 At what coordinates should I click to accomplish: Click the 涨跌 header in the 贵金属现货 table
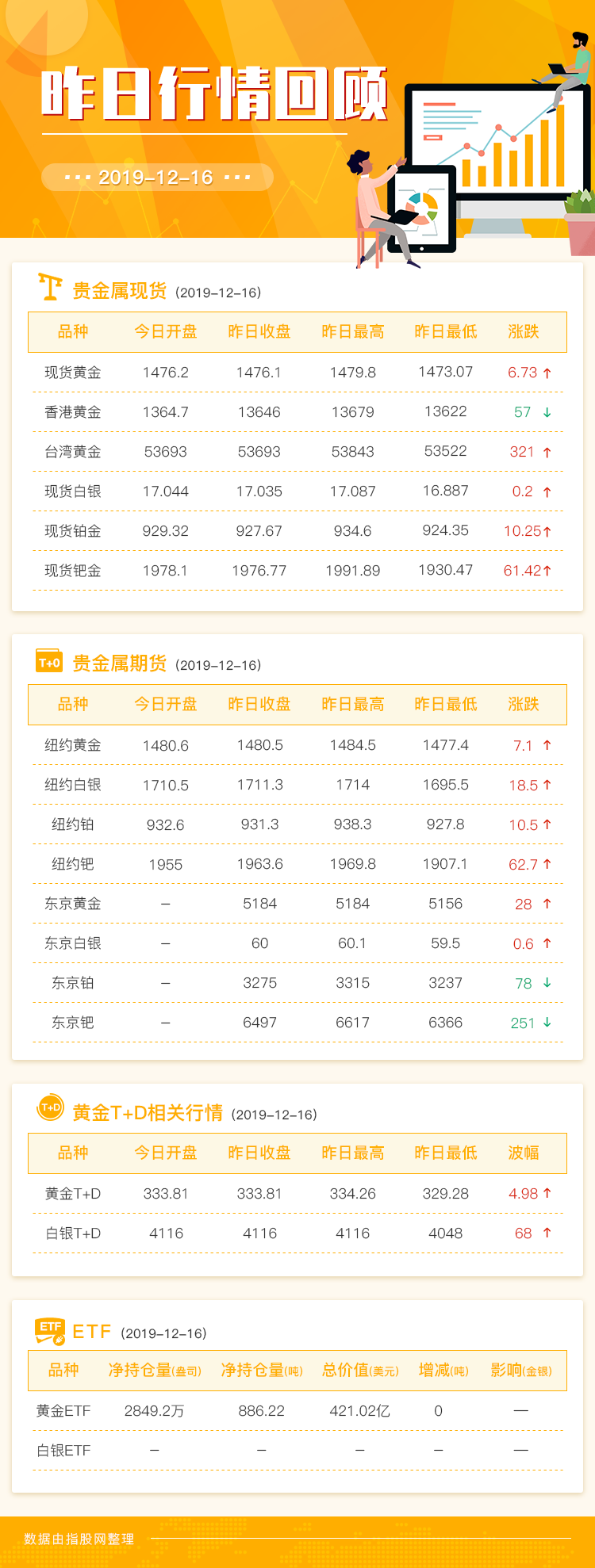(x=524, y=332)
